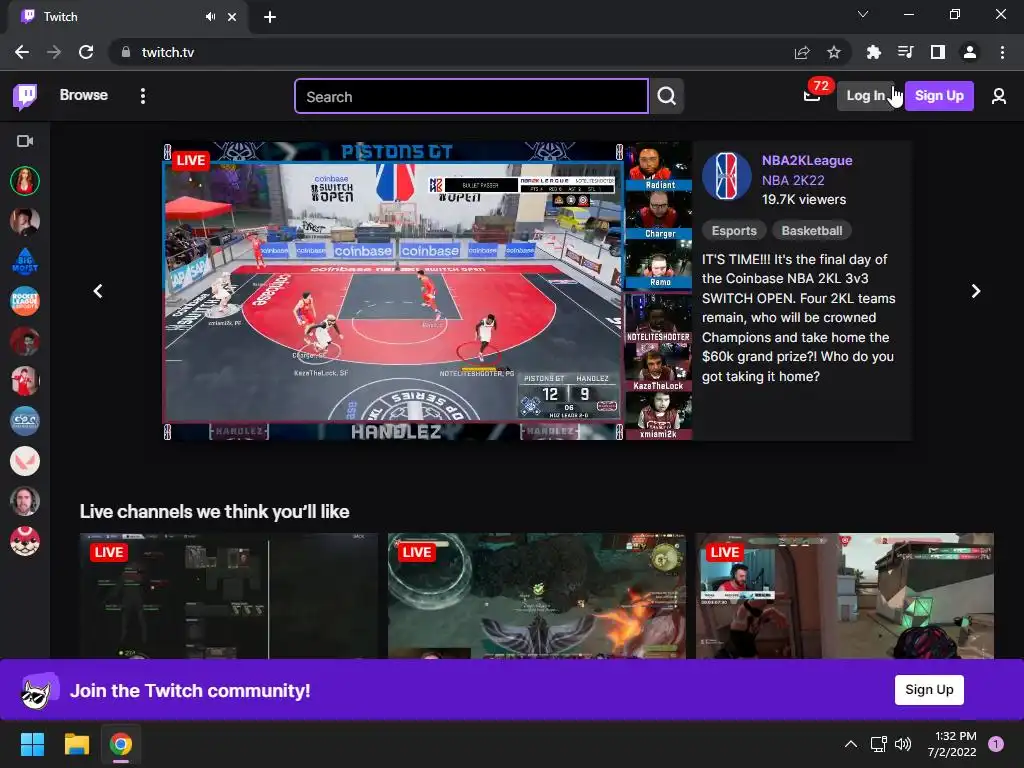
Task: Click the Chrome taskbar icon
Action: [121, 744]
